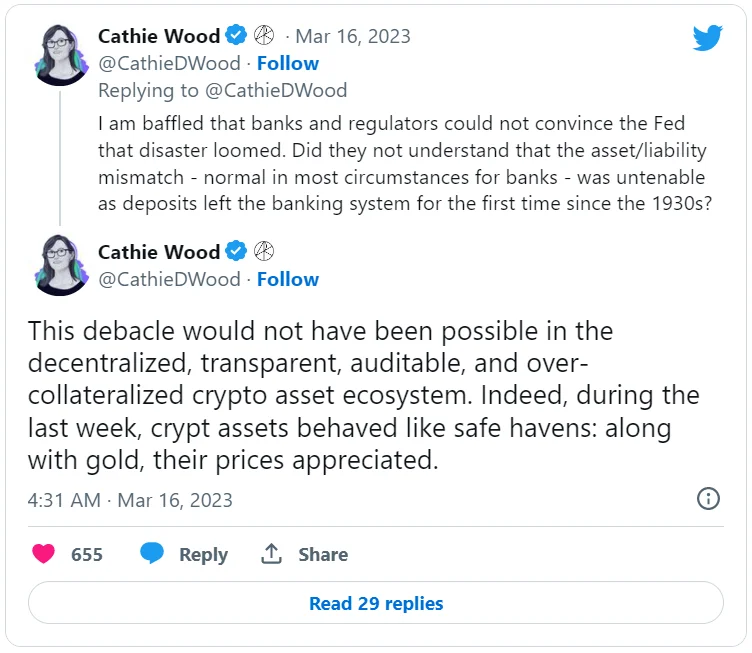Open the tweet info circle icon

(x=708, y=499)
